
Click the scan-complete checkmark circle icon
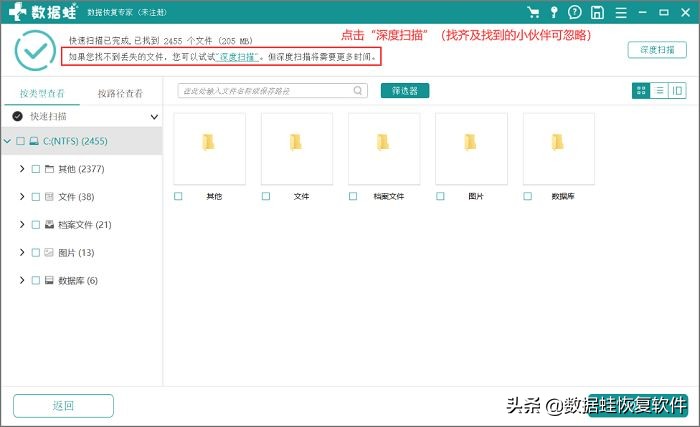pos(35,50)
